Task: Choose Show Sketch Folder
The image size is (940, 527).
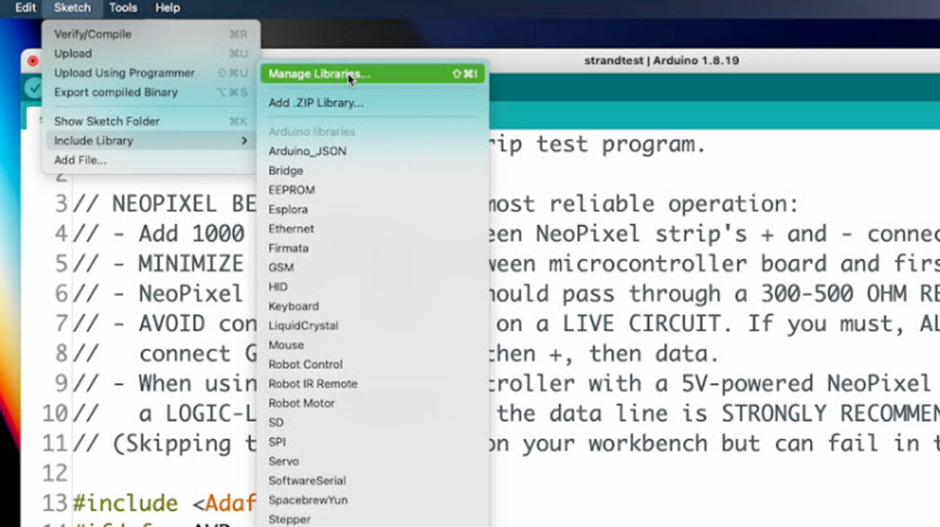Action: coord(150,121)
